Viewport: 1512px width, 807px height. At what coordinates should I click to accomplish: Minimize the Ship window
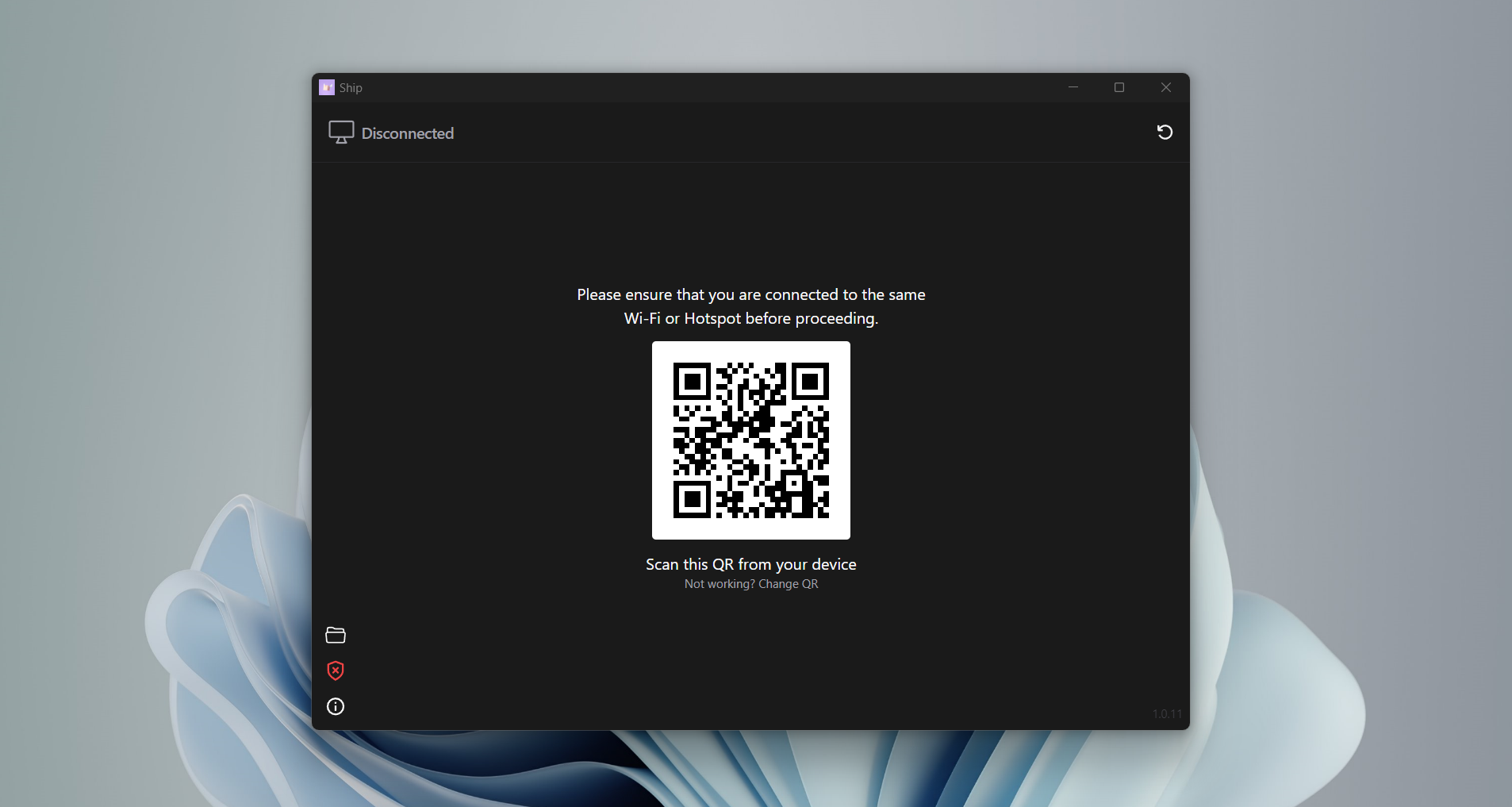coord(1073,87)
